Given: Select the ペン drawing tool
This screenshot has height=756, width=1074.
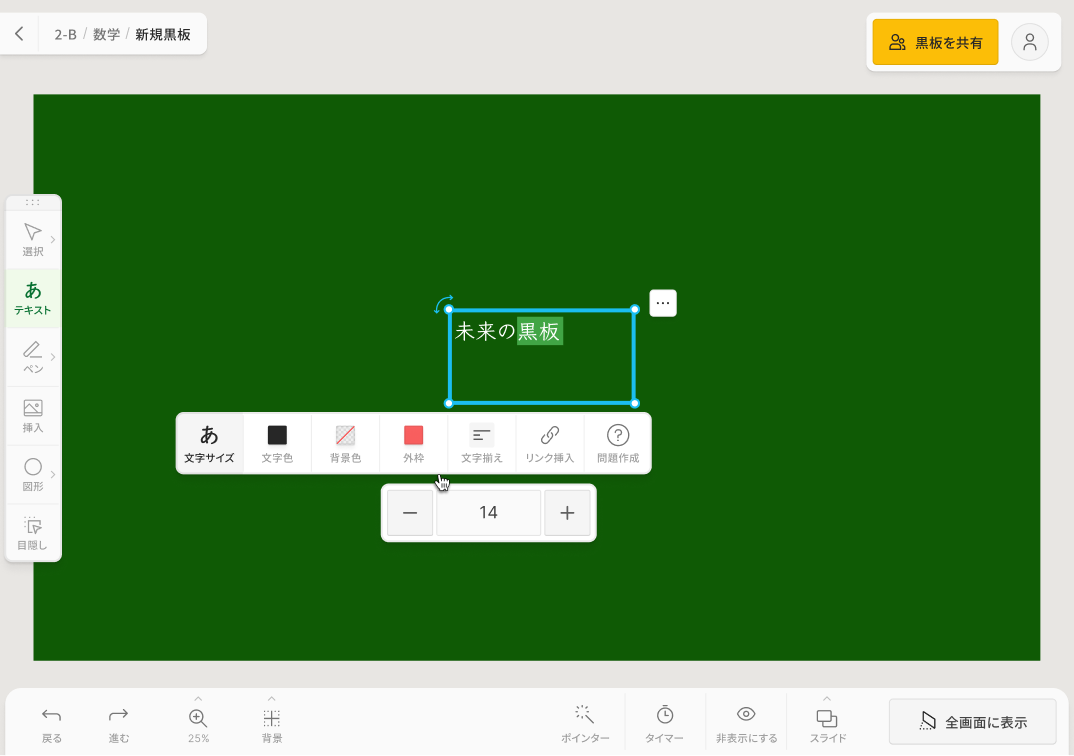Looking at the screenshot, I should pyautogui.click(x=33, y=357).
